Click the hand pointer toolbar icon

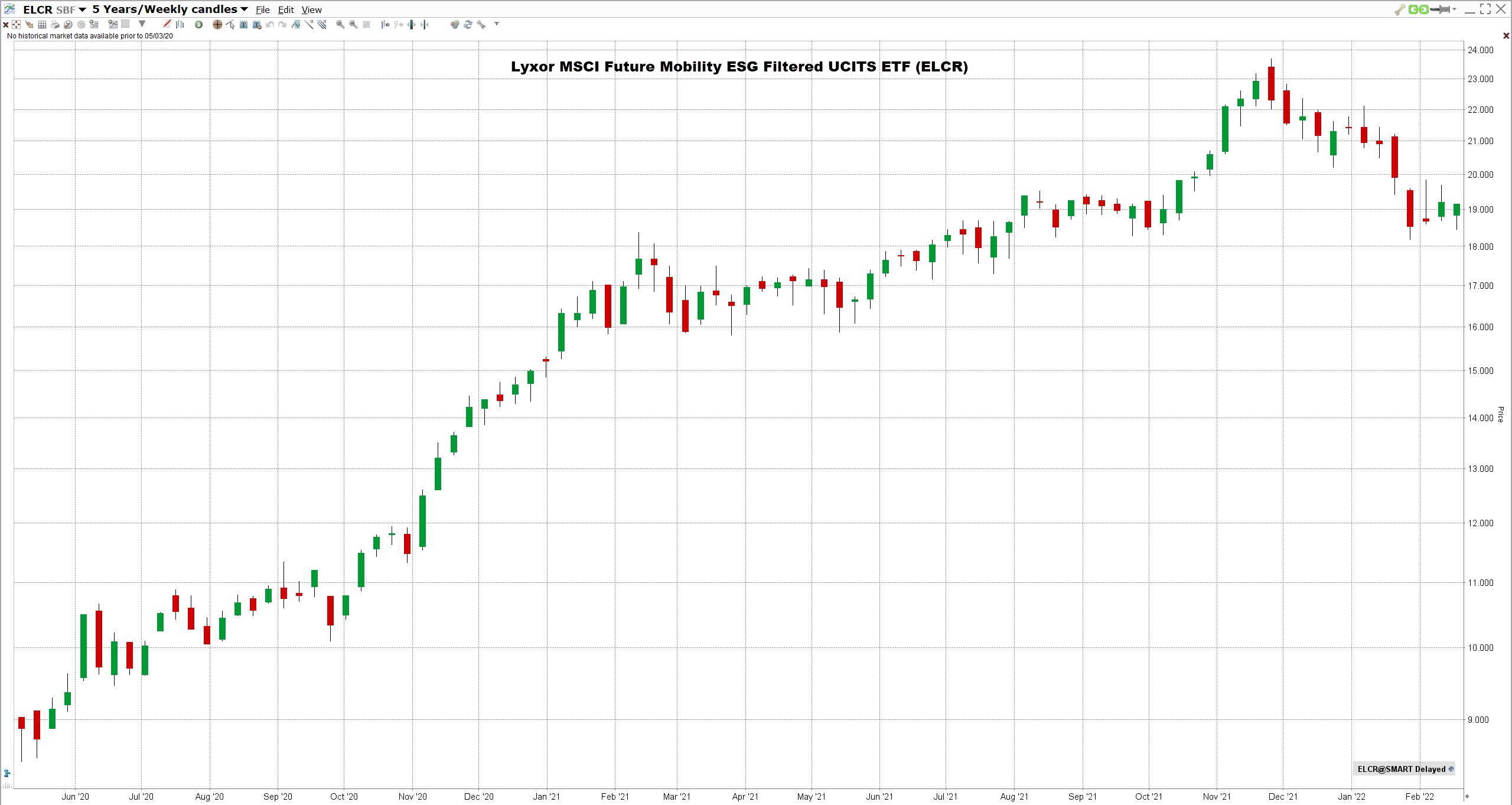pos(29,25)
